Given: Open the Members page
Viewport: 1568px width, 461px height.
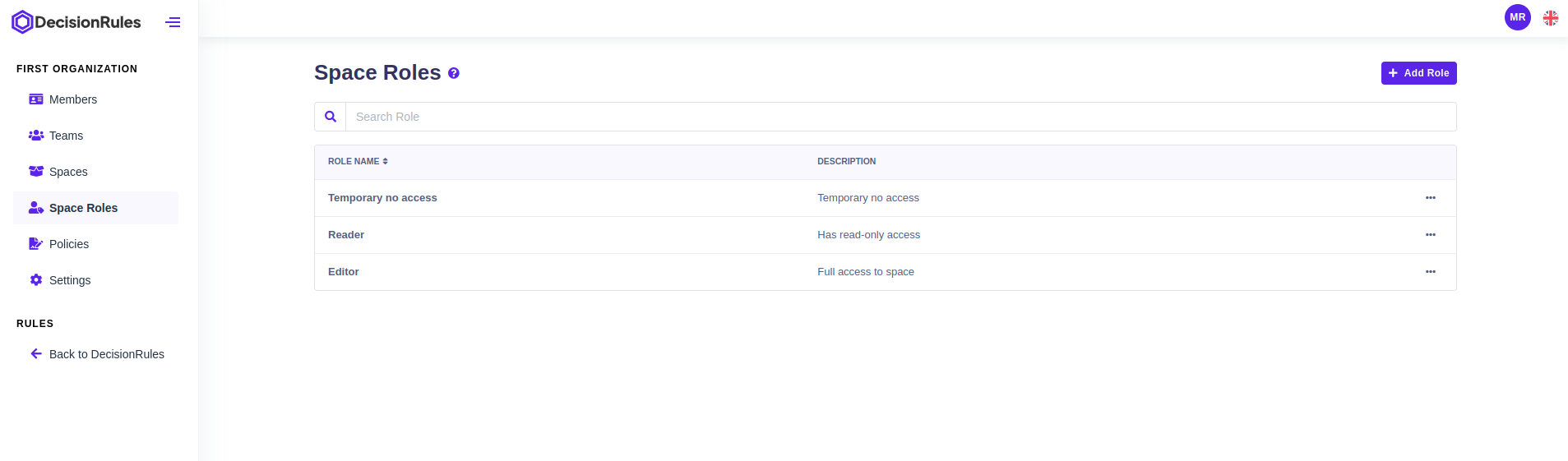Looking at the screenshot, I should pyautogui.click(x=72, y=99).
